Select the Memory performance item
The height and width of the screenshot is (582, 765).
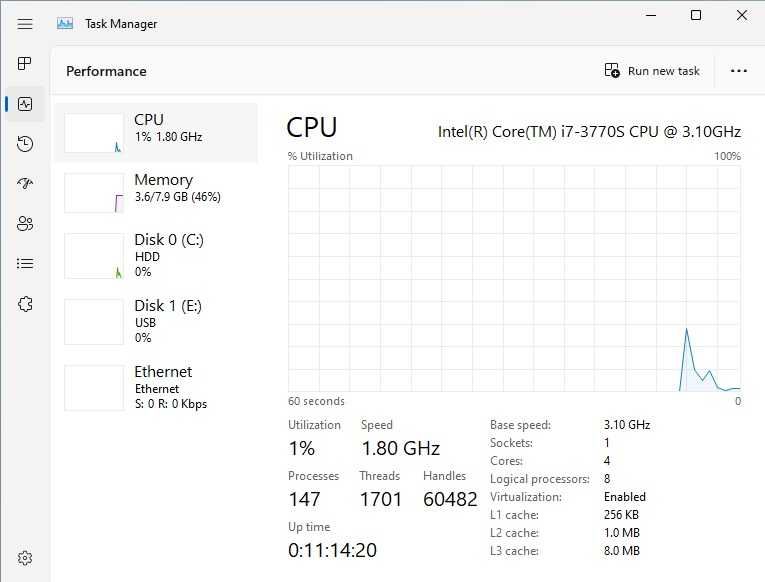tap(156, 192)
